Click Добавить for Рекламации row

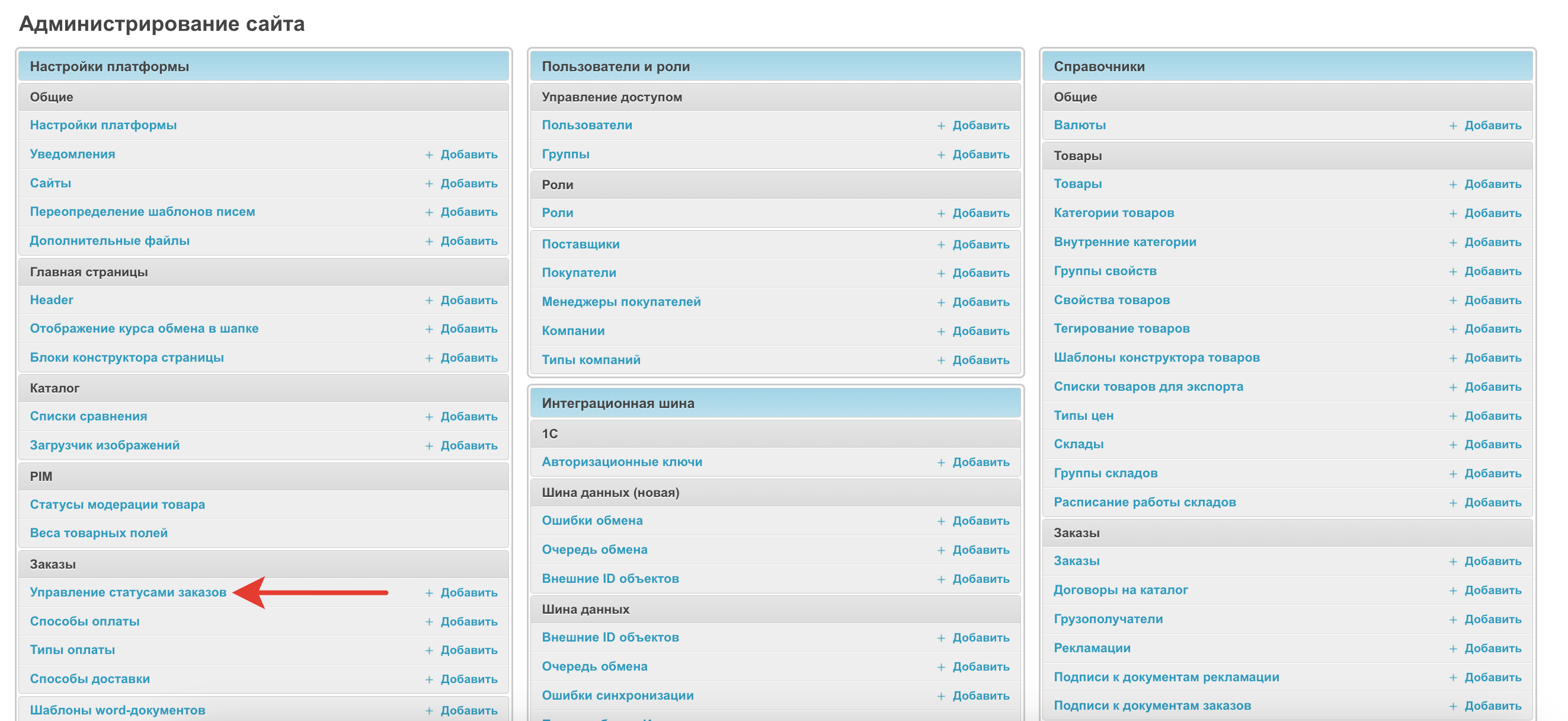(1493, 648)
